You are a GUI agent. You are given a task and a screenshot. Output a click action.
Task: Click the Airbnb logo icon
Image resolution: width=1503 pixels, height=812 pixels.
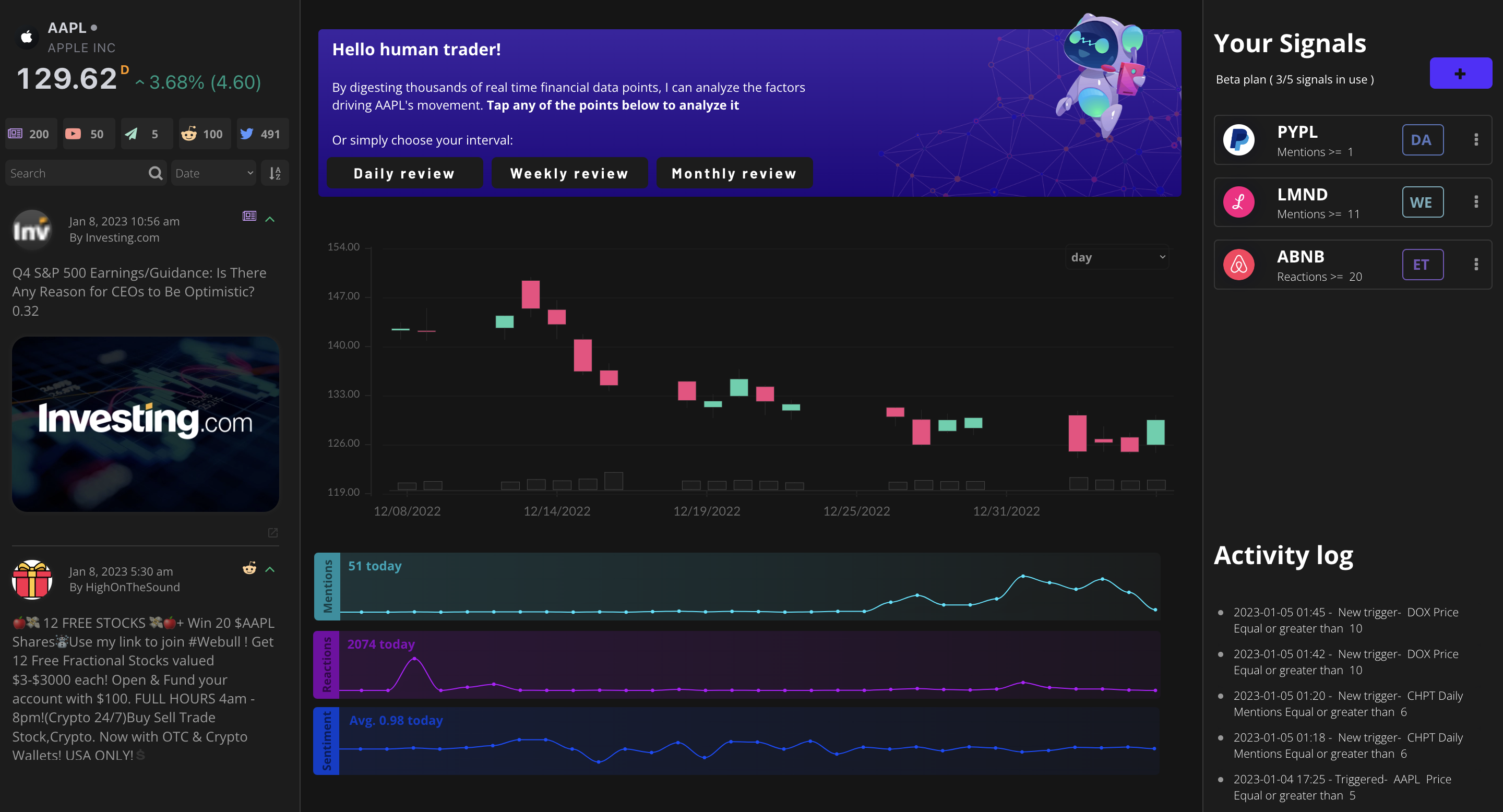coord(1239,265)
